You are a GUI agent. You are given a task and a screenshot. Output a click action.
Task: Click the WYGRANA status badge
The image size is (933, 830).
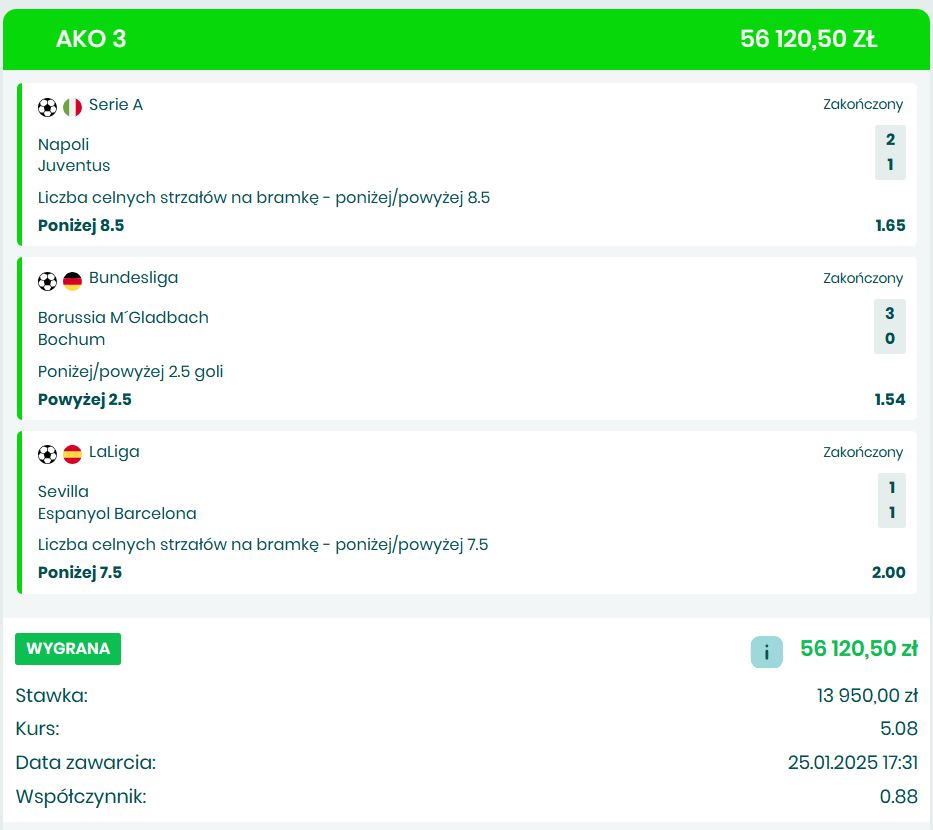[x=68, y=648]
